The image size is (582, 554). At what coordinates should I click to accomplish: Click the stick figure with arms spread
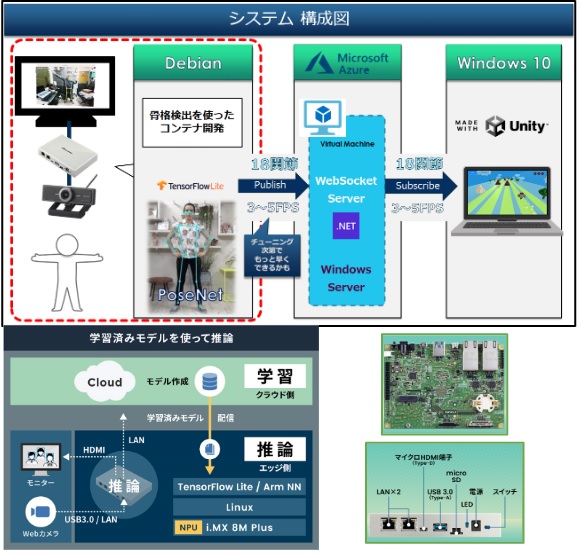point(67,272)
